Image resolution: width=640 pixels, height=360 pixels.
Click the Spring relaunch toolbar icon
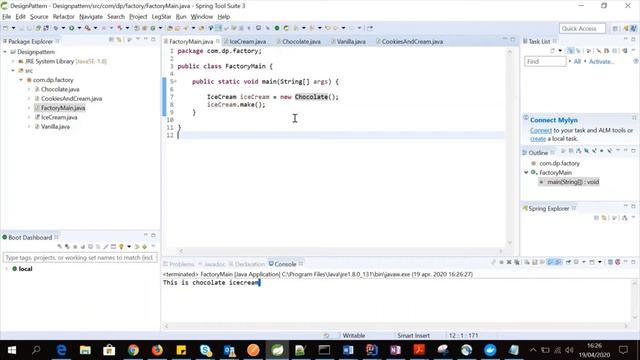pos(286,28)
